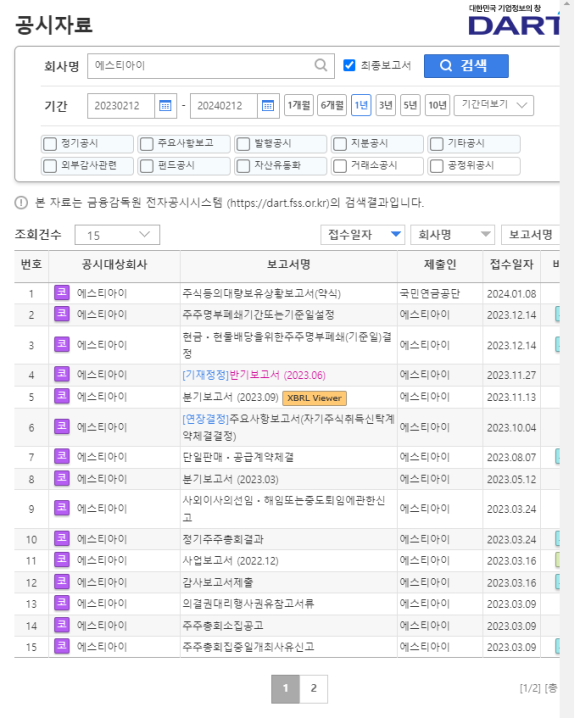
Task: Click the KOSDAQ badge icon in row 4
Action: (x=62, y=374)
